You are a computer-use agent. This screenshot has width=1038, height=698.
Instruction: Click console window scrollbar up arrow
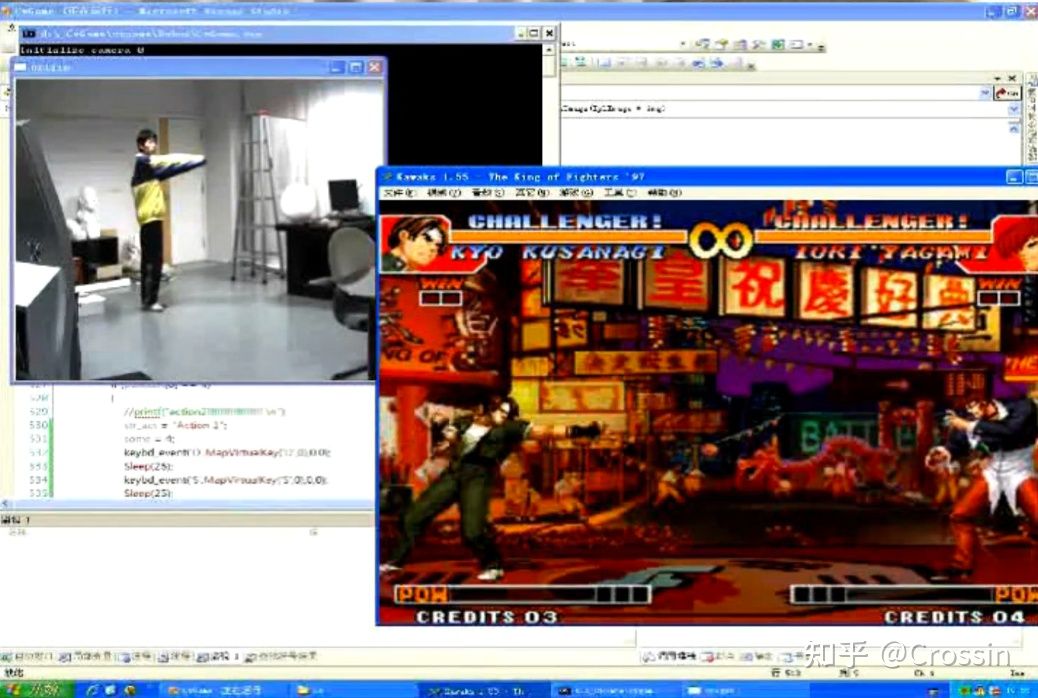[549, 50]
